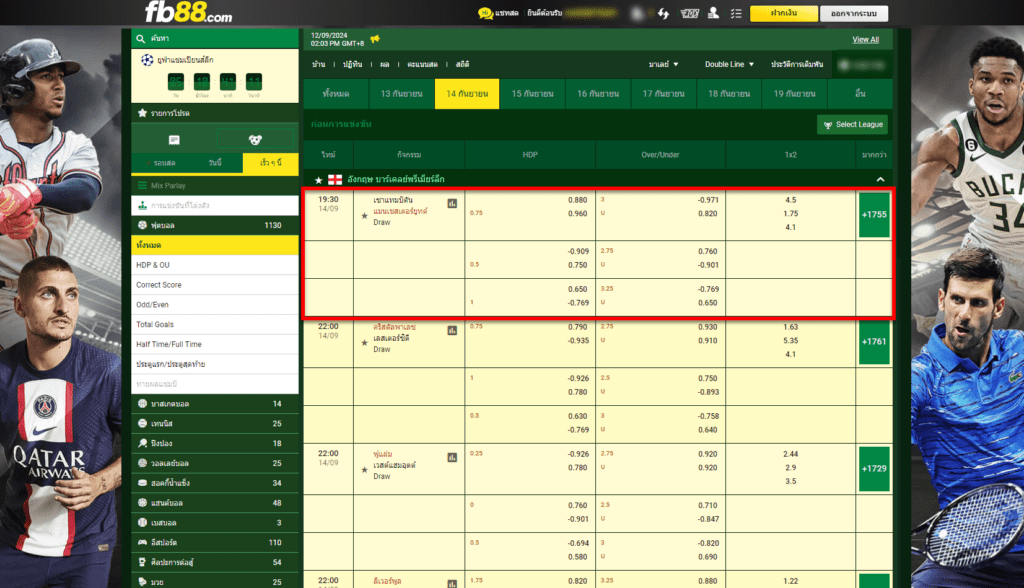Image resolution: width=1024 pixels, height=588 pixels.
Task: Click the trophy icon in Select League
Action: [828, 125]
